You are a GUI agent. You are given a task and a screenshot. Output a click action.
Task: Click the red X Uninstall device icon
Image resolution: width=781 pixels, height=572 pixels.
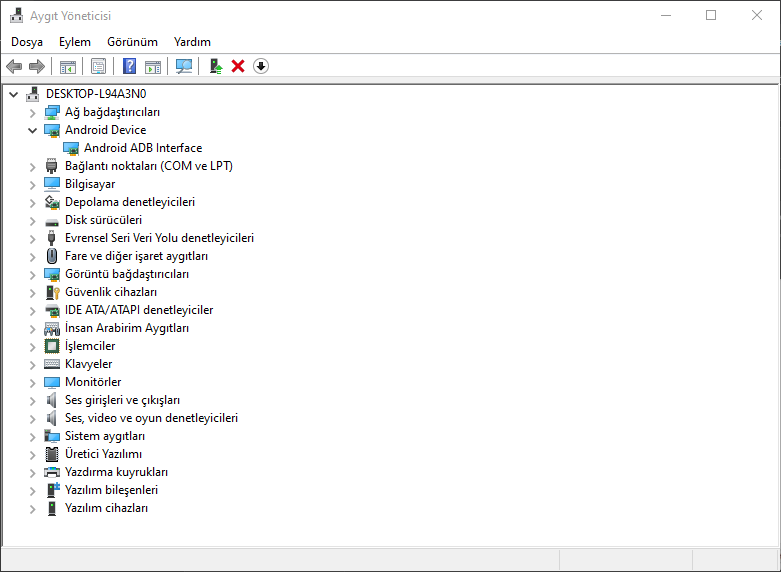(x=238, y=66)
